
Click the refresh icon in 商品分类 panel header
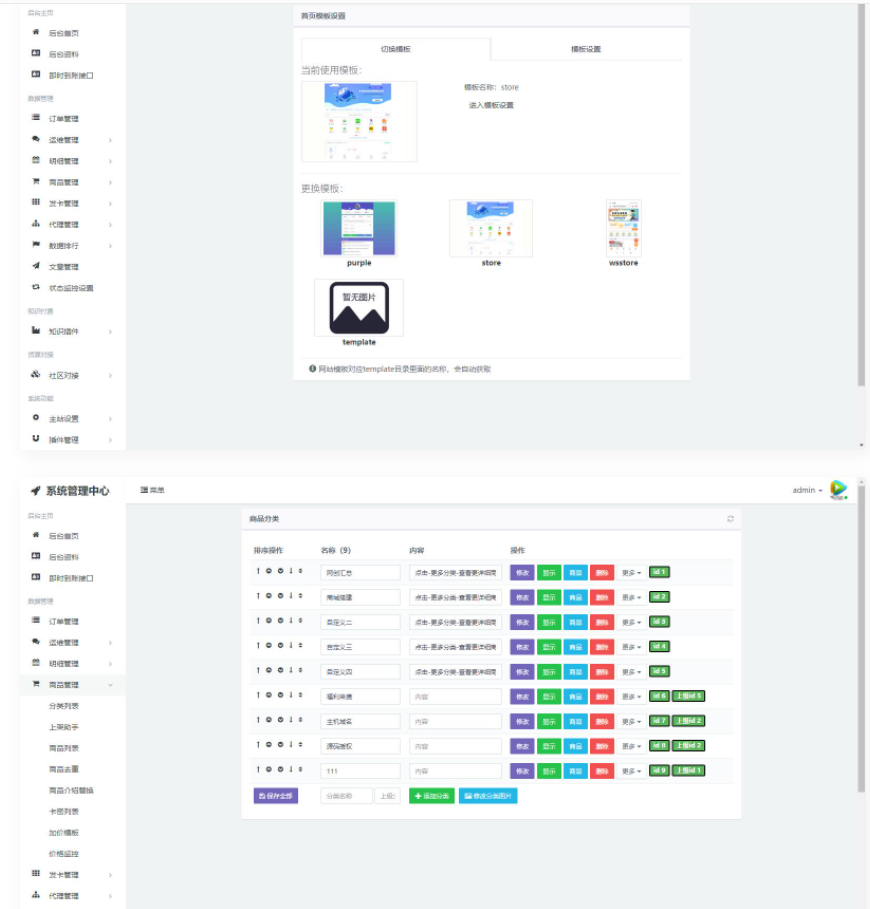point(730,518)
